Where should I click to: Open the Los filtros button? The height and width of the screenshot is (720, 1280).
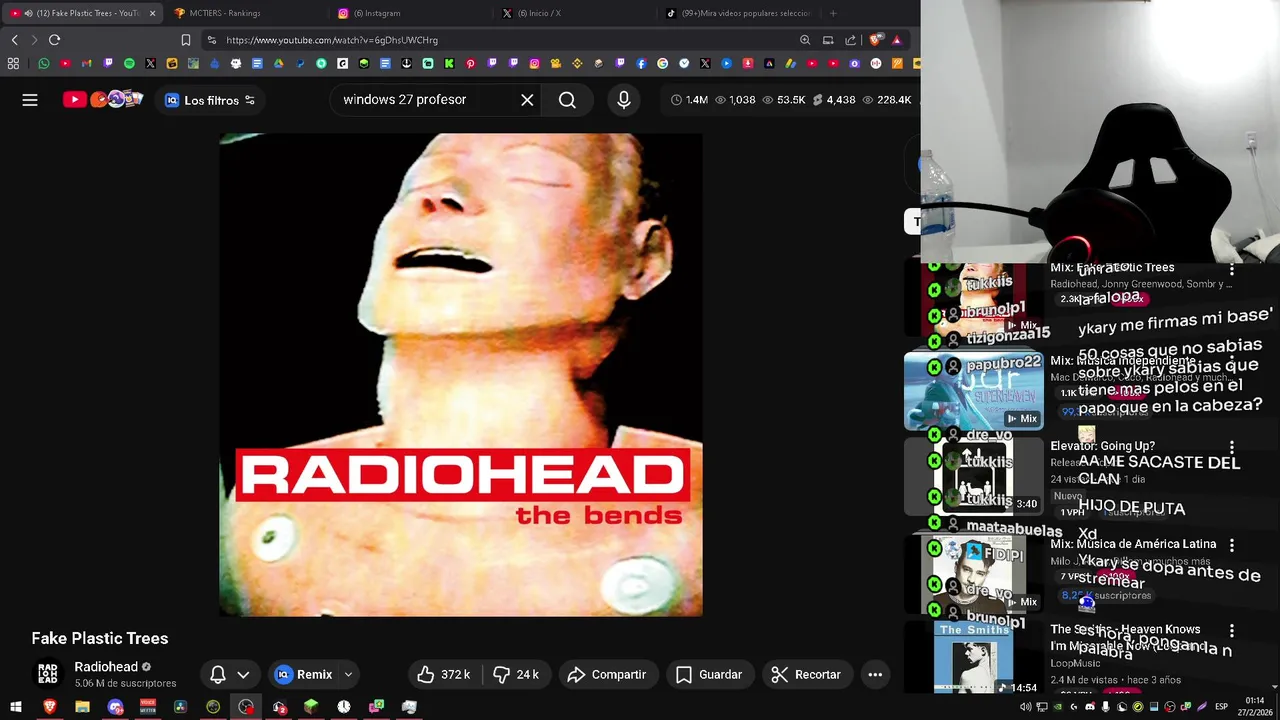click(210, 100)
